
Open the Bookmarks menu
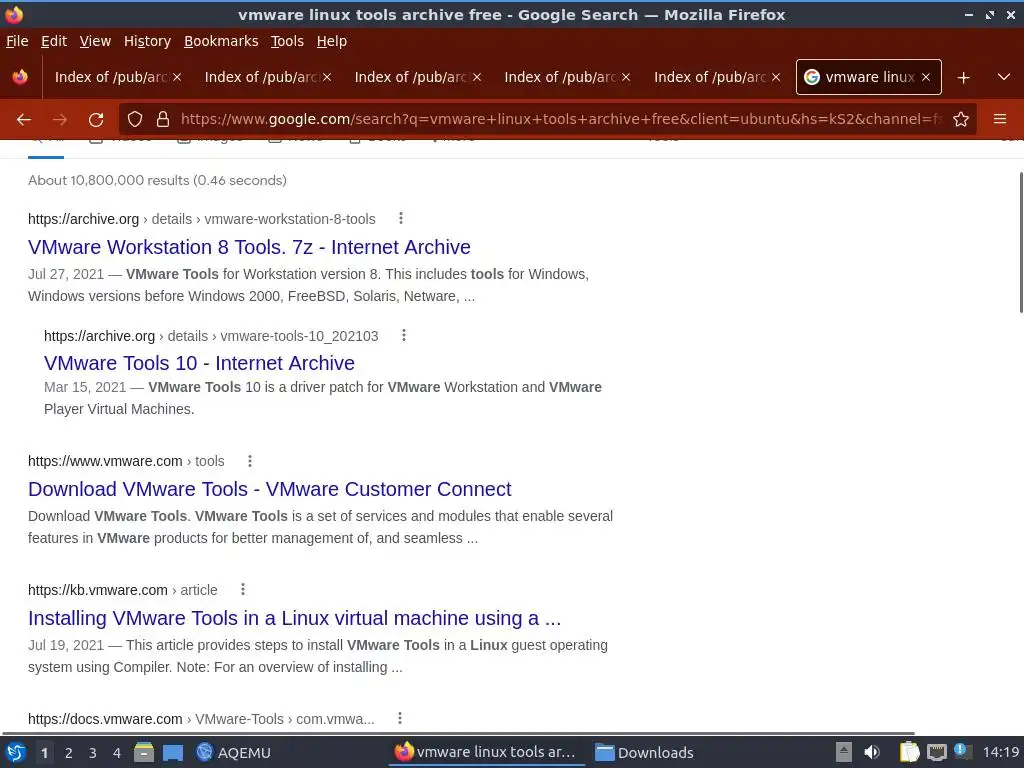[221, 41]
